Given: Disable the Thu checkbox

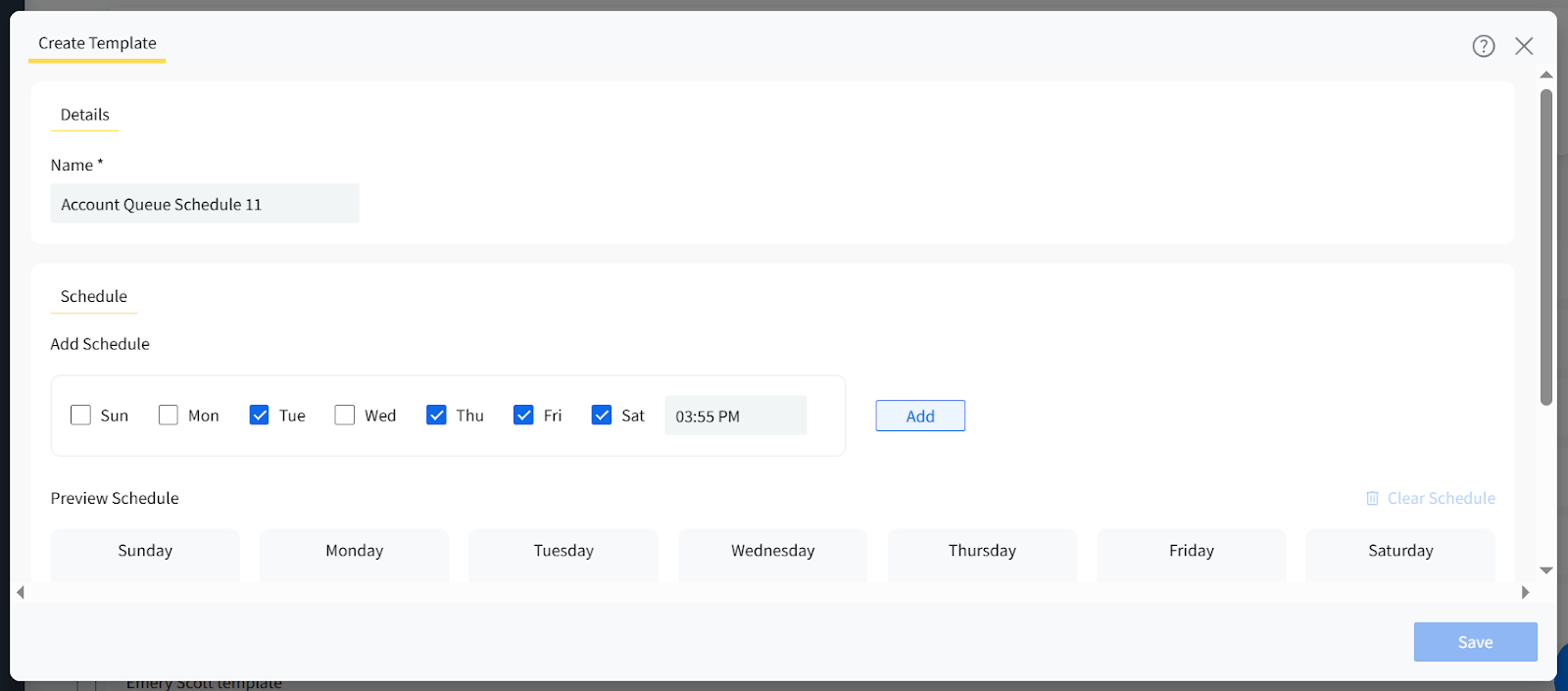Looking at the screenshot, I should click(436, 416).
